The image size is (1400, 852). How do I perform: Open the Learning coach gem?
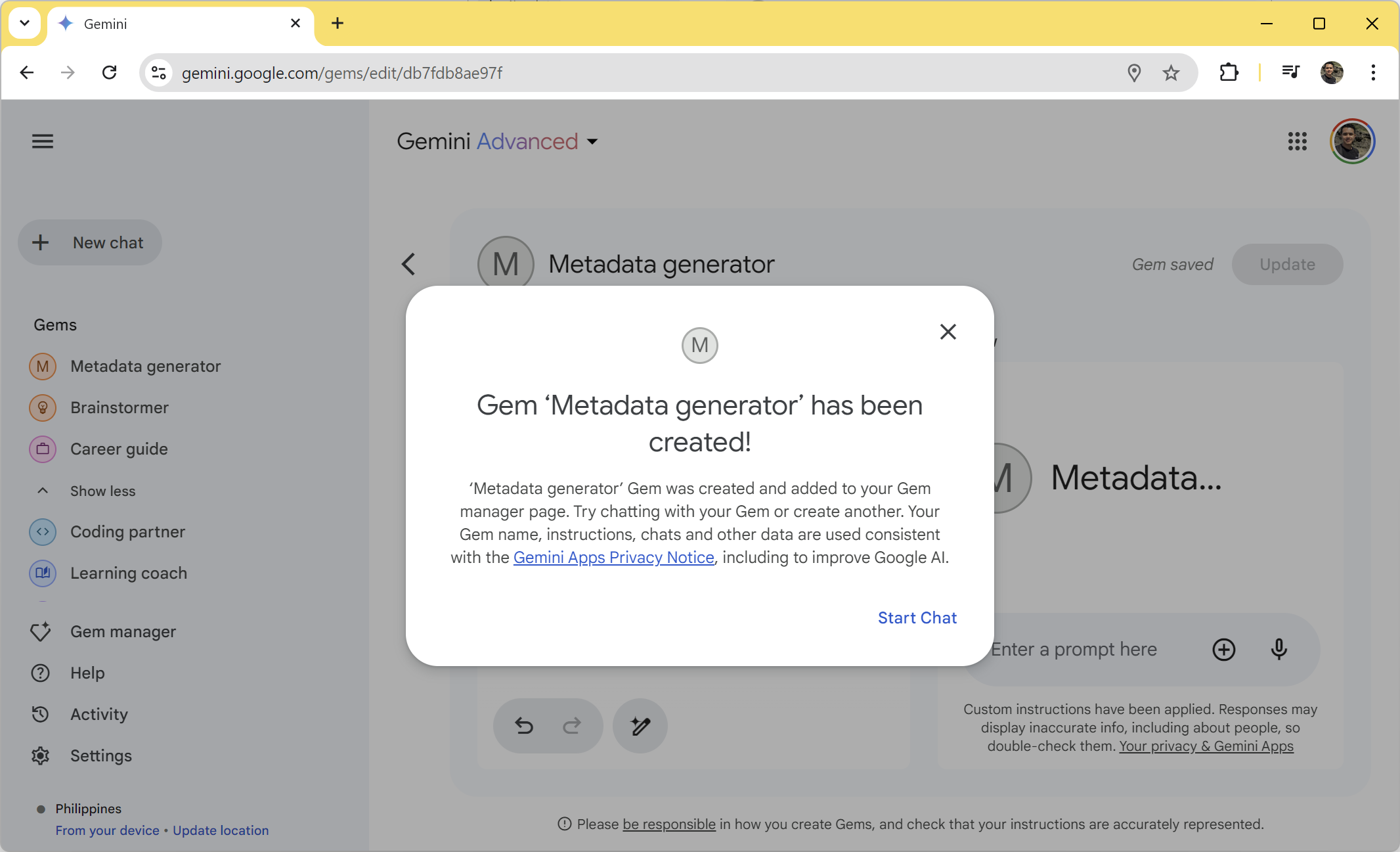click(x=128, y=573)
